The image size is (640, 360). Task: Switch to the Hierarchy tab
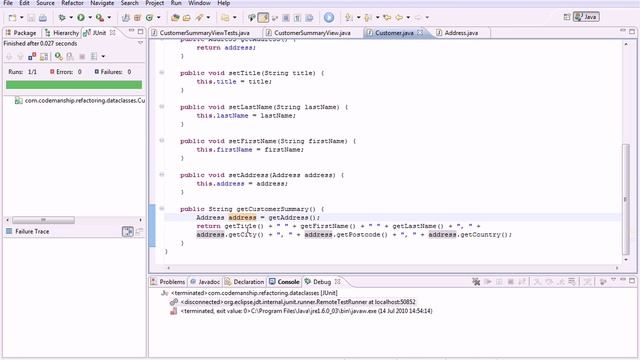pos(62,33)
